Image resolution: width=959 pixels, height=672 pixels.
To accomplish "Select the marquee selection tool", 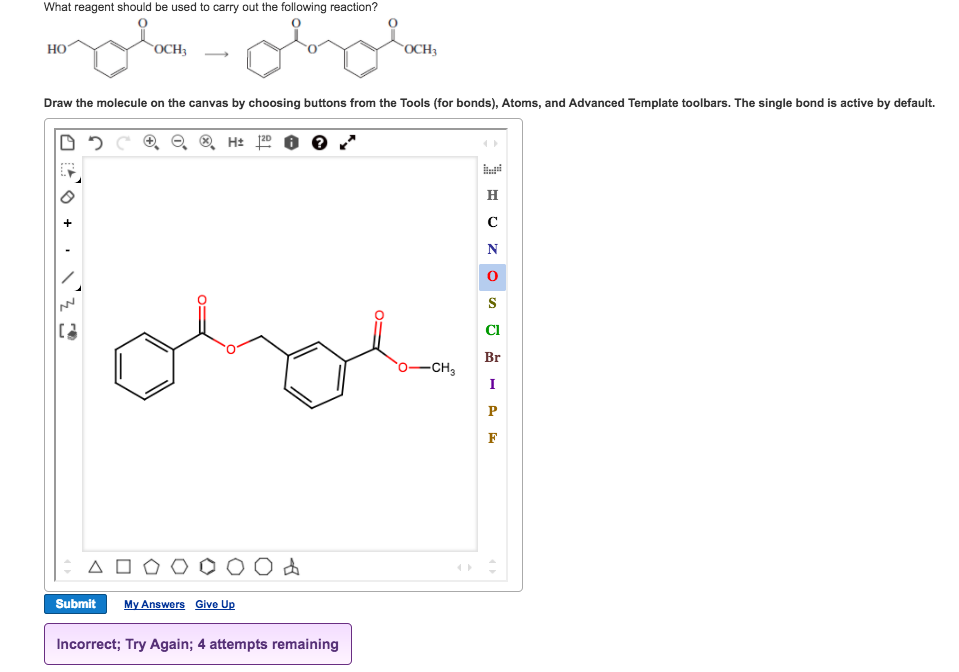I will [x=68, y=170].
